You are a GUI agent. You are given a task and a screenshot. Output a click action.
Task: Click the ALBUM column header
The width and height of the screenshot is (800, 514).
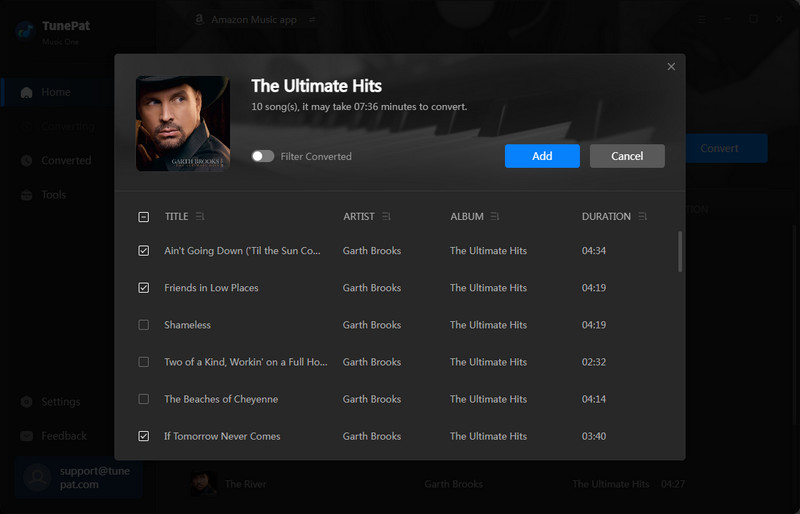click(x=467, y=216)
